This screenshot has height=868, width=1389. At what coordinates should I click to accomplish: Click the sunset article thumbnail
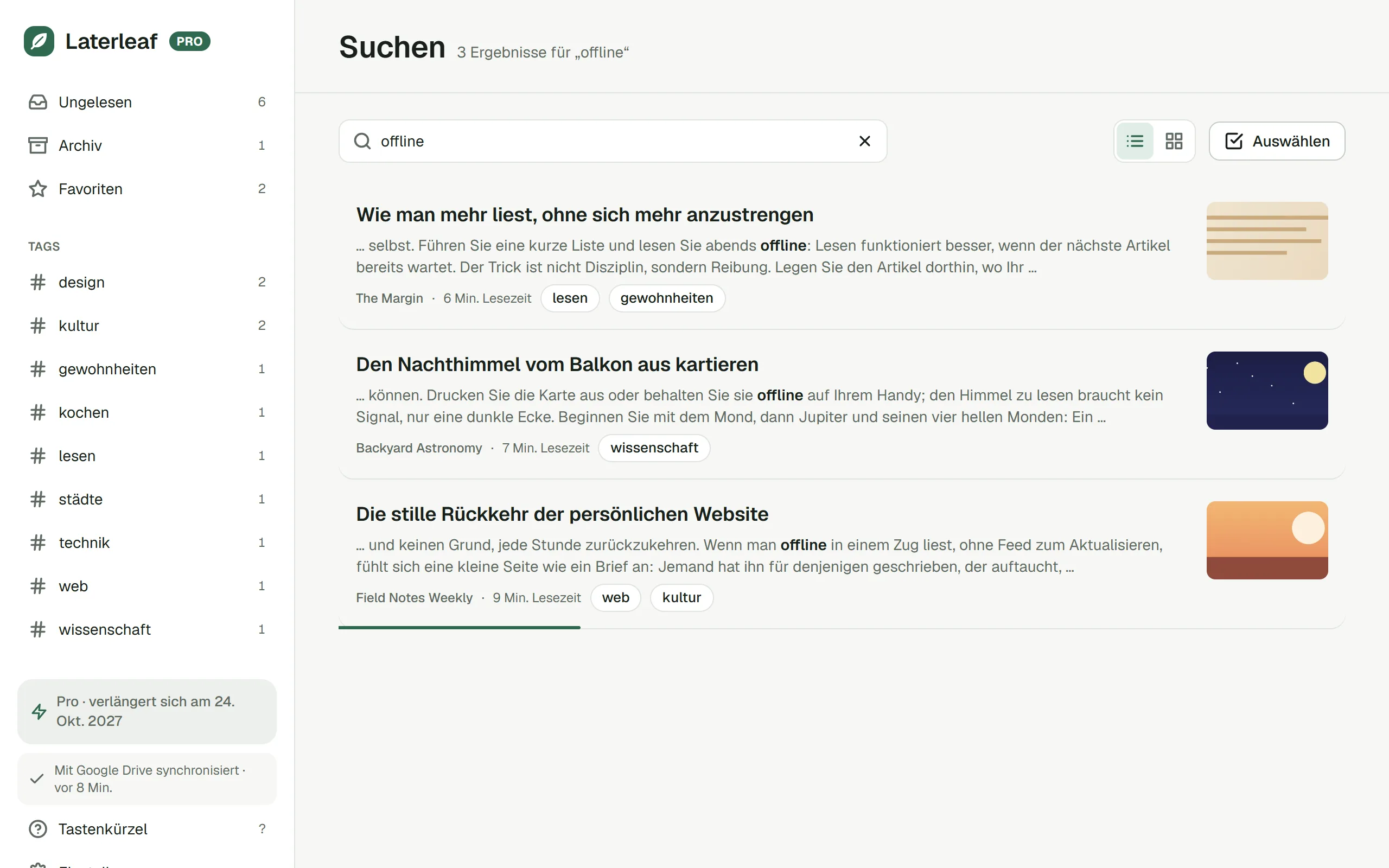(1267, 540)
